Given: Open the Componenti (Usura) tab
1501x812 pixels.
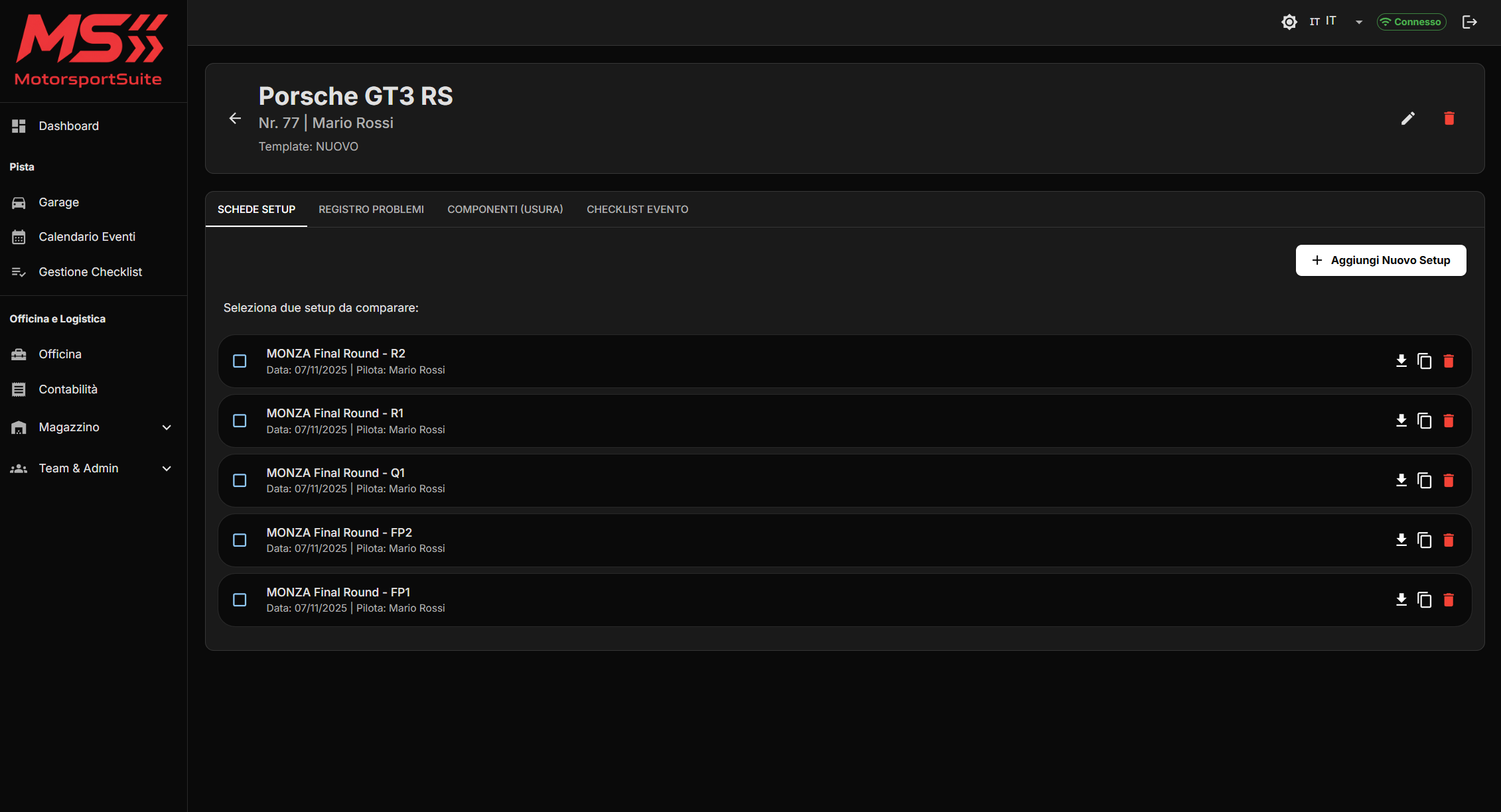Looking at the screenshot, I should tap(505, 210).
